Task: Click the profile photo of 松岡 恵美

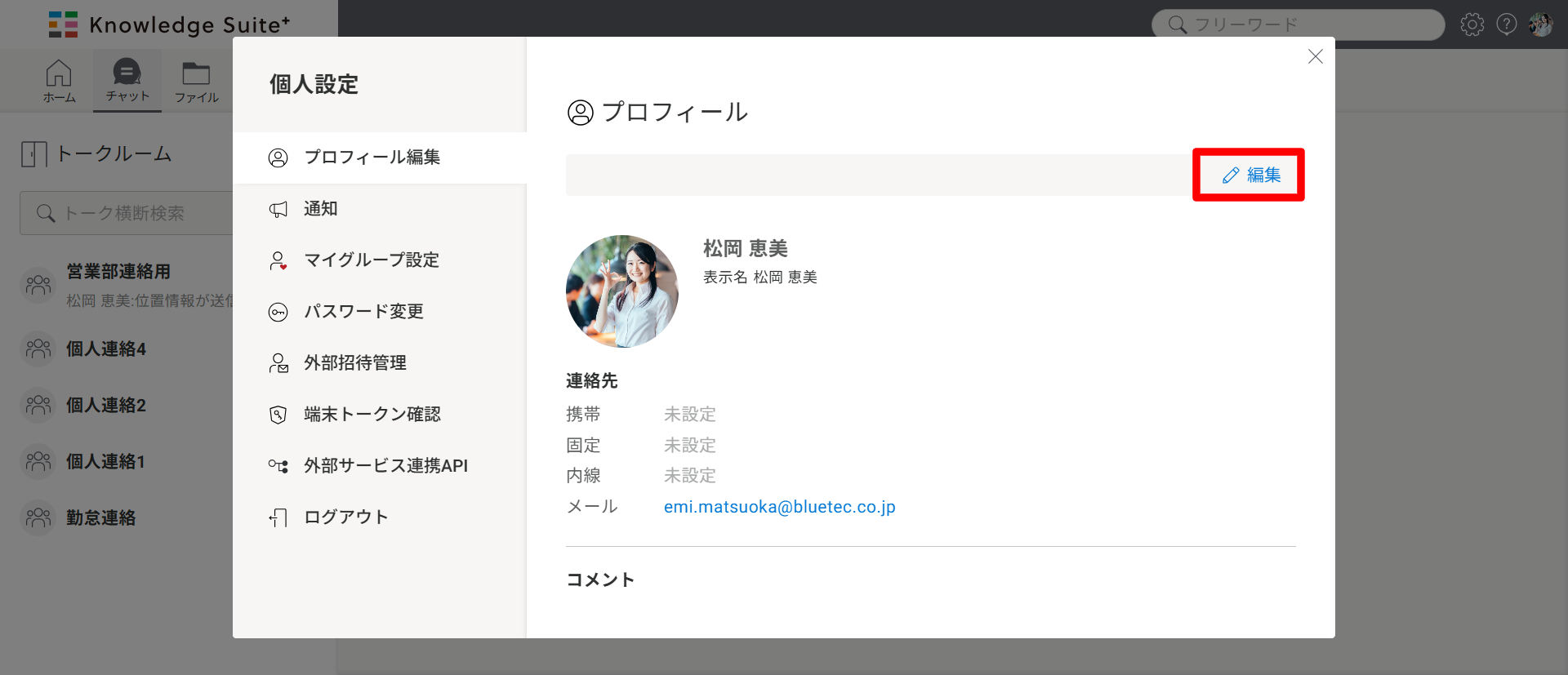Action: (x=622, y=291)
